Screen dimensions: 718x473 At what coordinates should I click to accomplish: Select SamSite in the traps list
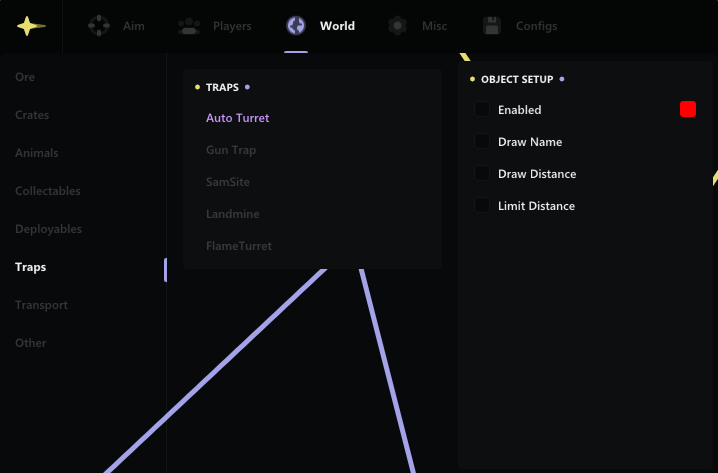coord(228,182)
